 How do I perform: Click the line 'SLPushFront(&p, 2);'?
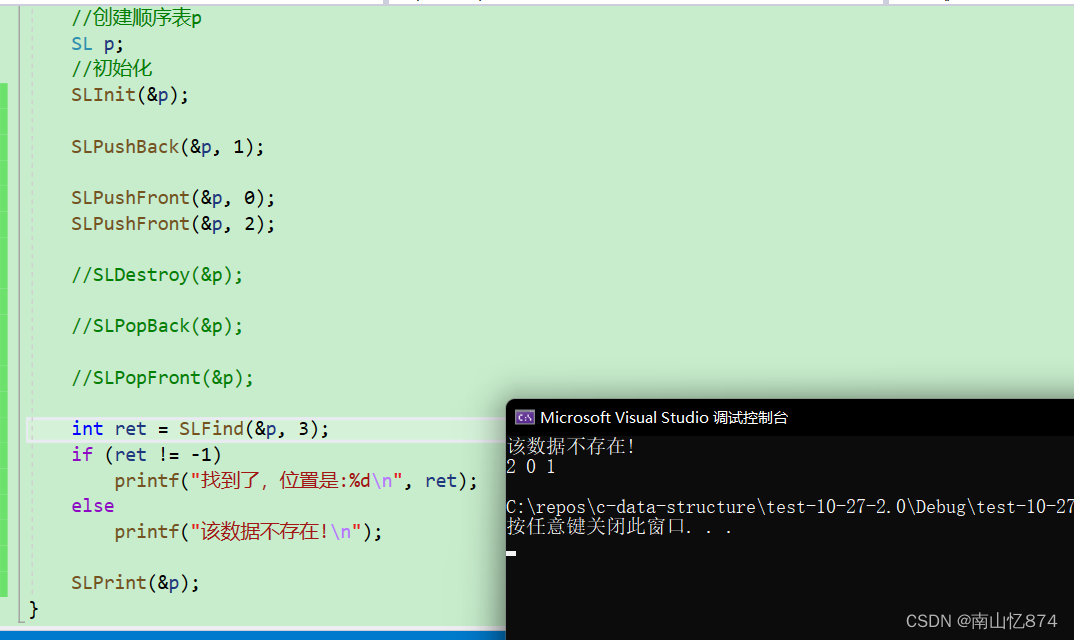pos(173,224)
